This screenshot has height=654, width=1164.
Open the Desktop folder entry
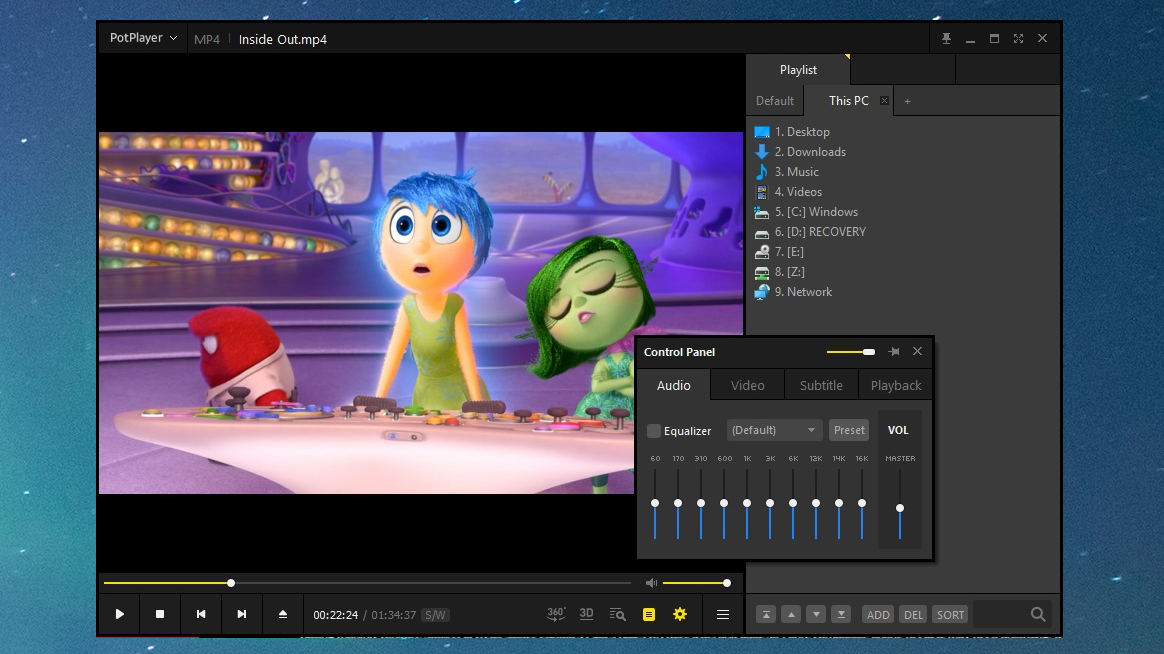point(792,132)
